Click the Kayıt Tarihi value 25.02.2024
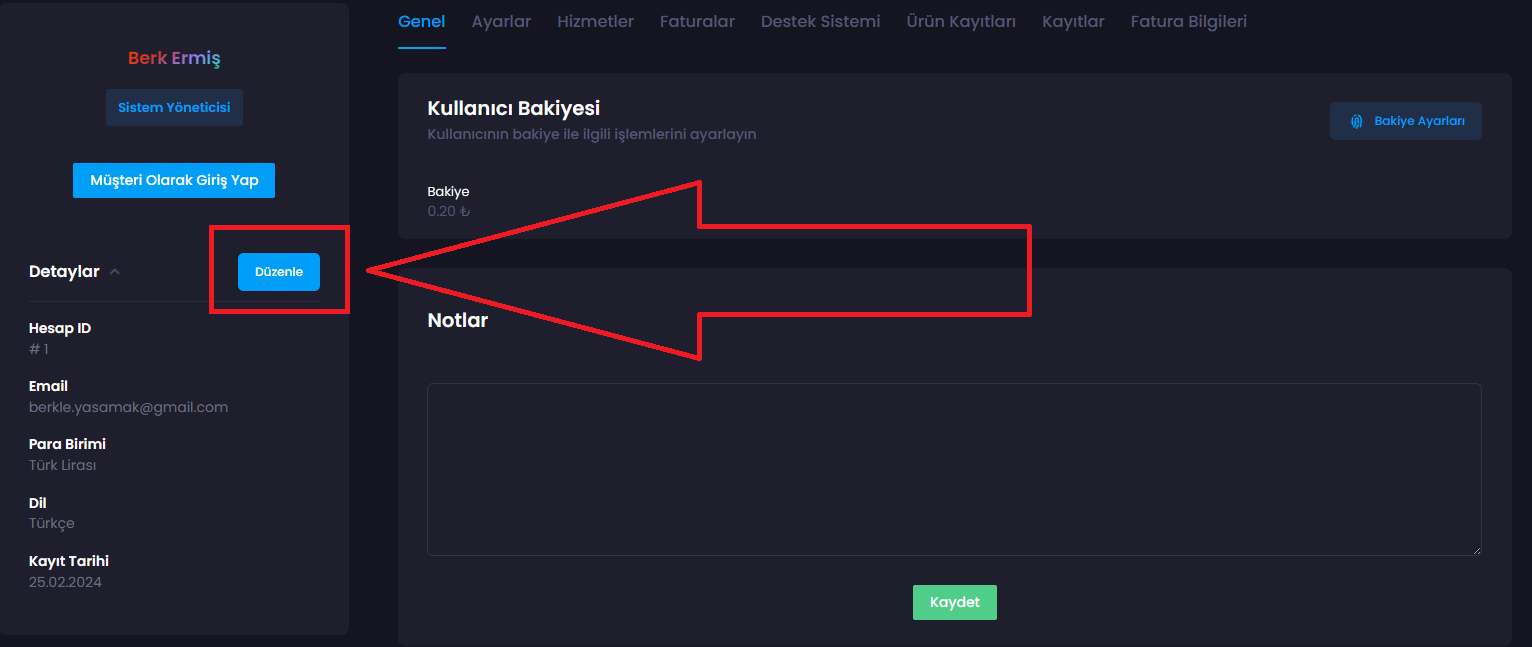The height and width of the screenshot is (647, 1532). coord(65,581)
